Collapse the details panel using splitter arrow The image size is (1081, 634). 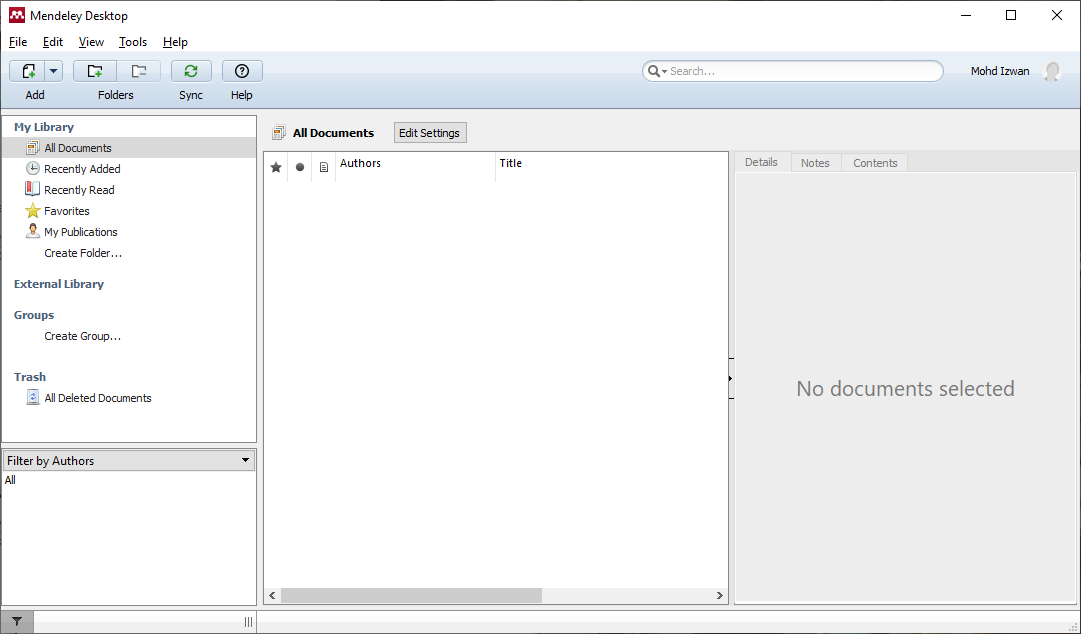(730, 378)
